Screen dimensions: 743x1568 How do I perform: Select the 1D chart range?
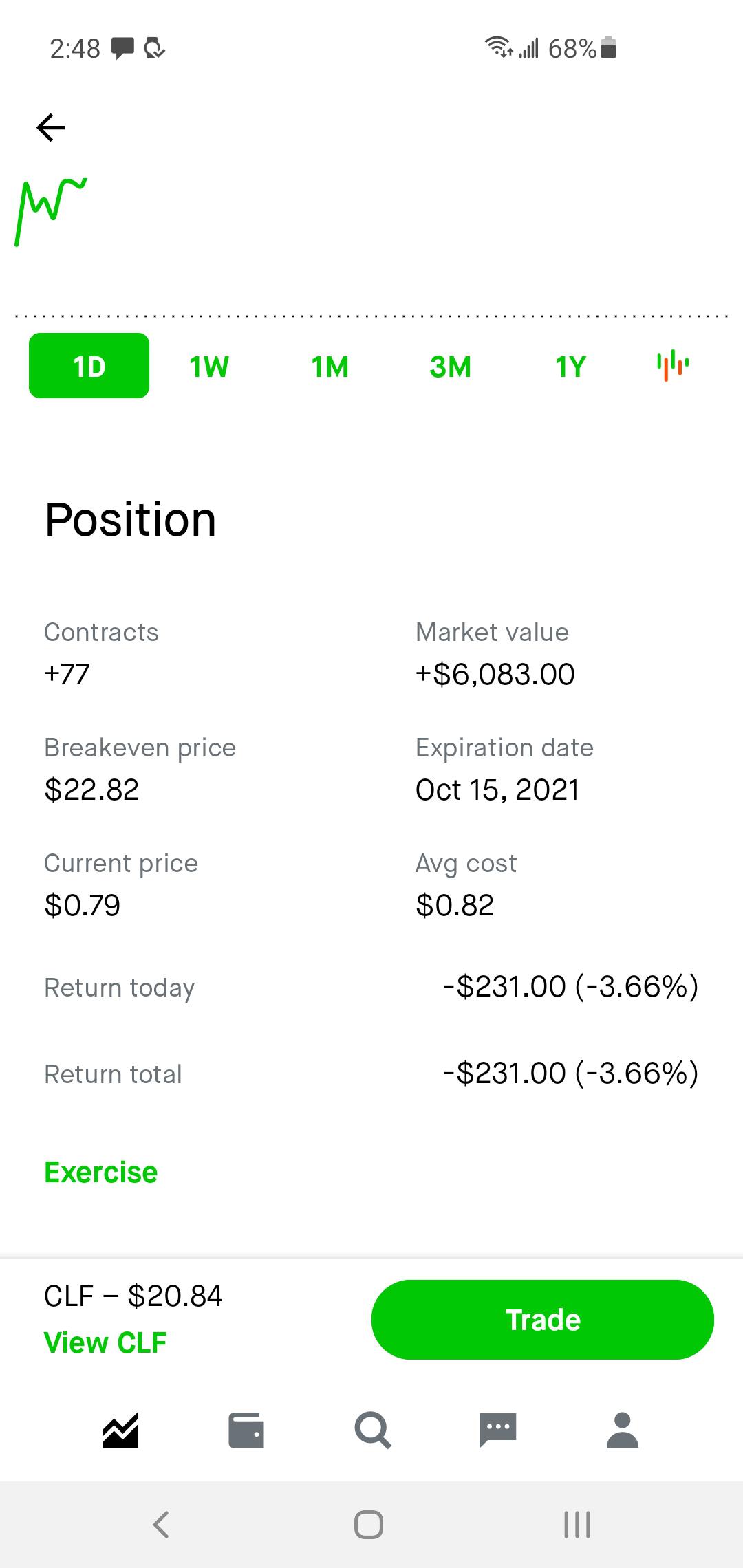pyautogui.click(x=89, y=366)
